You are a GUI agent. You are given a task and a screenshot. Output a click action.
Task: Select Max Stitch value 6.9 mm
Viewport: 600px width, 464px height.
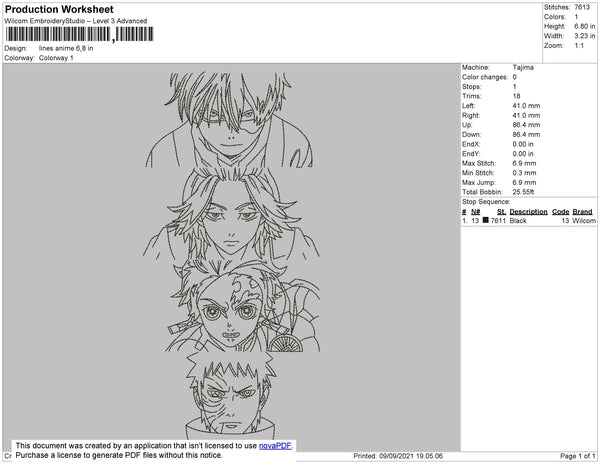pos(524,163)
